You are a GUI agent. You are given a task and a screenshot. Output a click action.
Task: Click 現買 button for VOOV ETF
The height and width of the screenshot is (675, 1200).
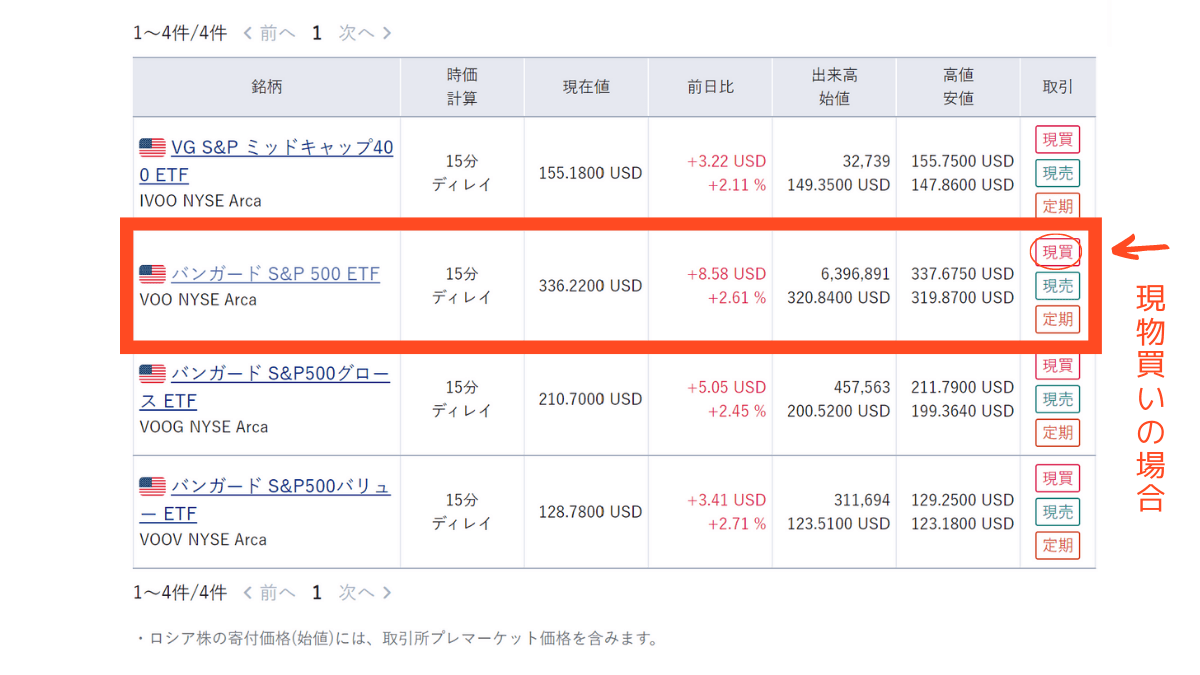[1058, 478]
